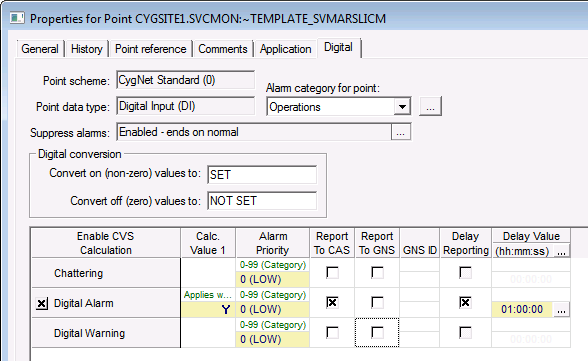Click the Applies w... cell for Digital Alarm

[208, 295]
